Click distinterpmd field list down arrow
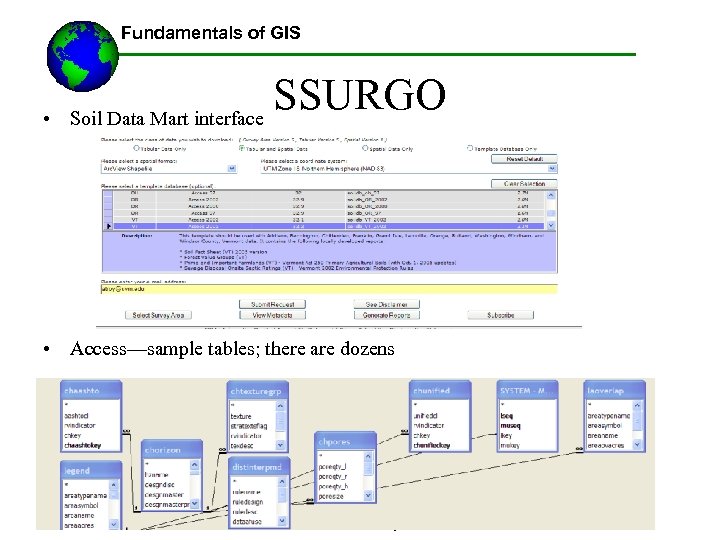This screenshot has width=720, height=540. point(282,521)
